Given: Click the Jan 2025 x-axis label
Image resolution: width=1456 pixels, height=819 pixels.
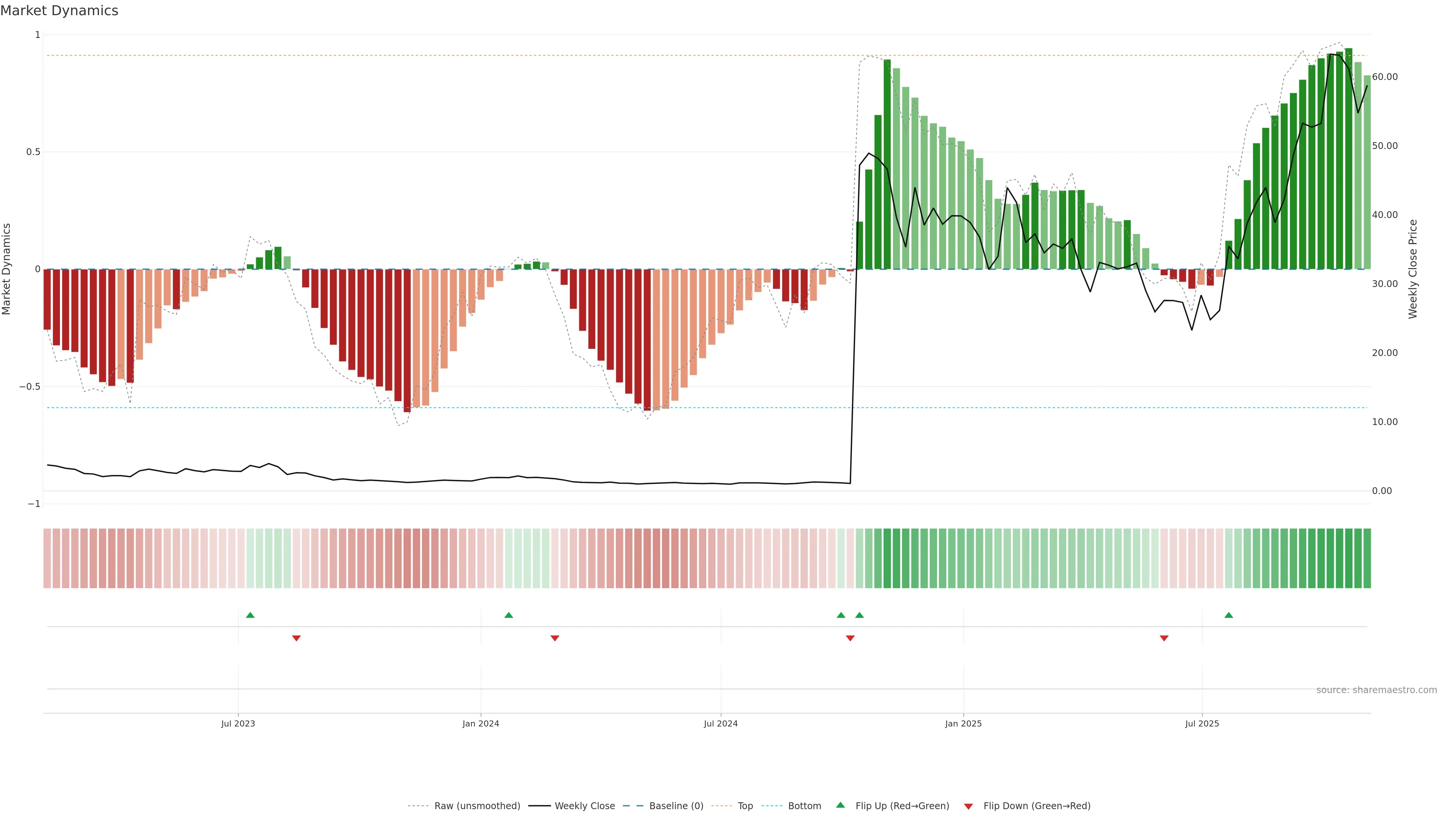Looking at the screenshot, I should pos(963,723).
